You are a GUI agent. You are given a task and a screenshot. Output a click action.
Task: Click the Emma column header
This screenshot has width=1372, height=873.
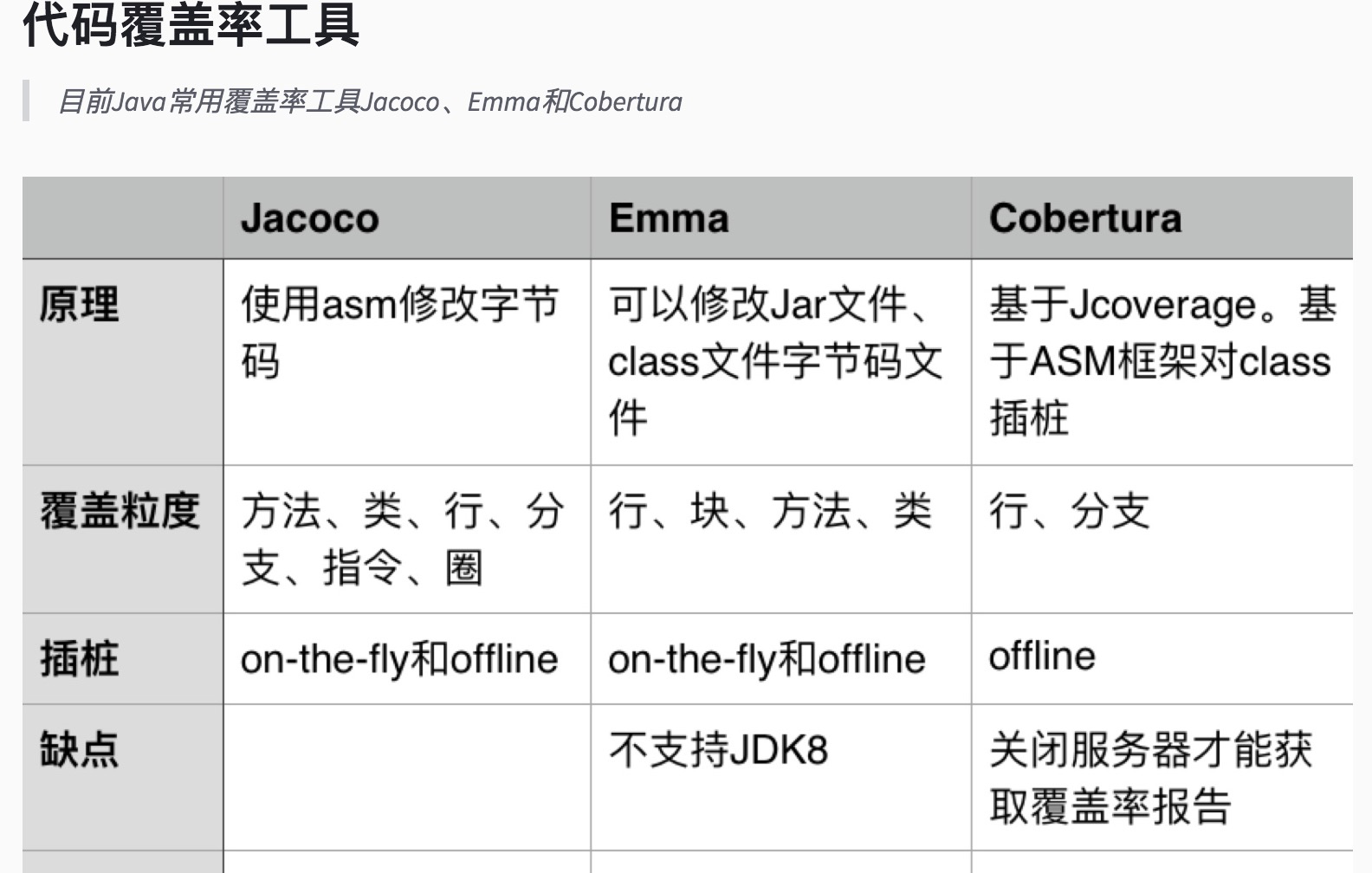point(781,217)
